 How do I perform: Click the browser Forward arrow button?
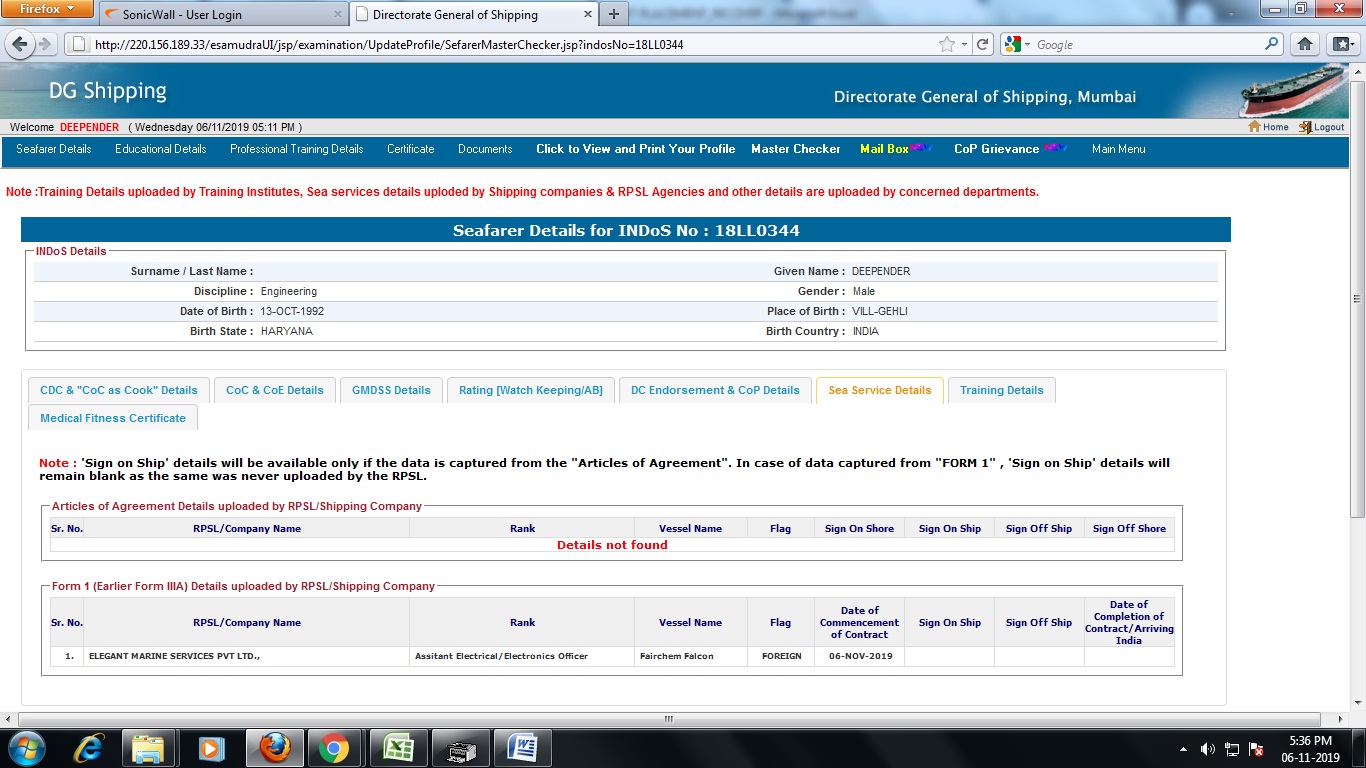(x=44, y=45)
